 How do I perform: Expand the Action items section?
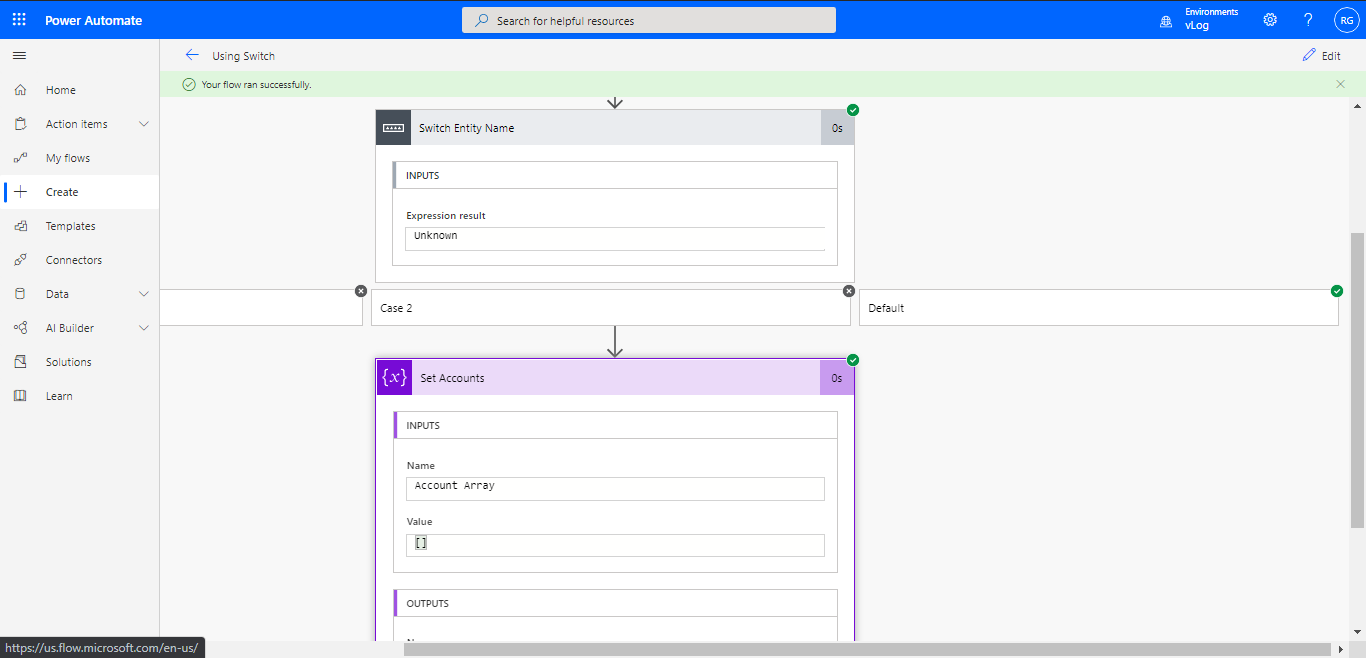click(143, 123)
